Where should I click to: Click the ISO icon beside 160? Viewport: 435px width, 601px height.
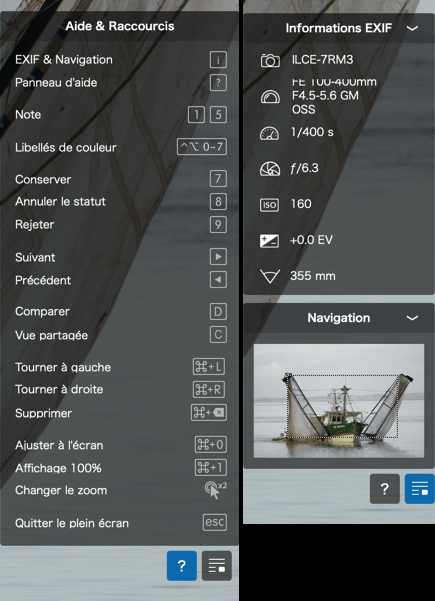pyautogui.click(x=270, y=205)
